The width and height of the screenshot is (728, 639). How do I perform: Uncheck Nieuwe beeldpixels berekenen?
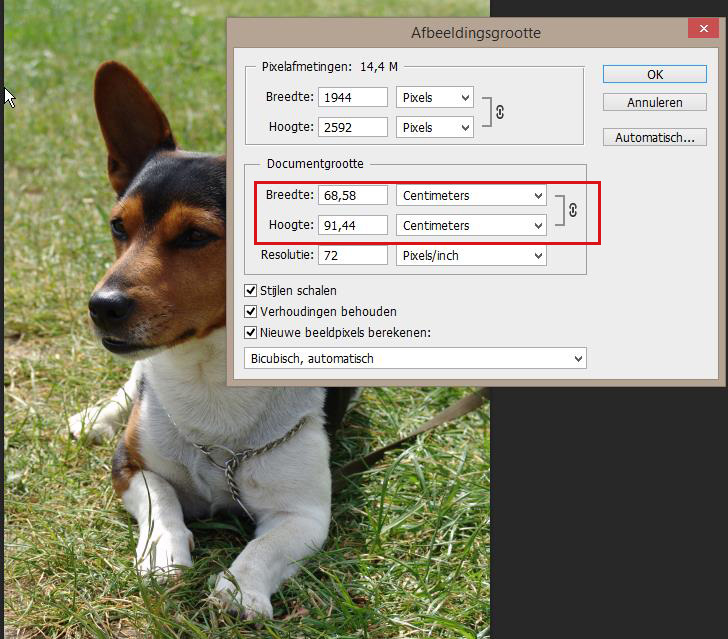[x=251, y=332]
